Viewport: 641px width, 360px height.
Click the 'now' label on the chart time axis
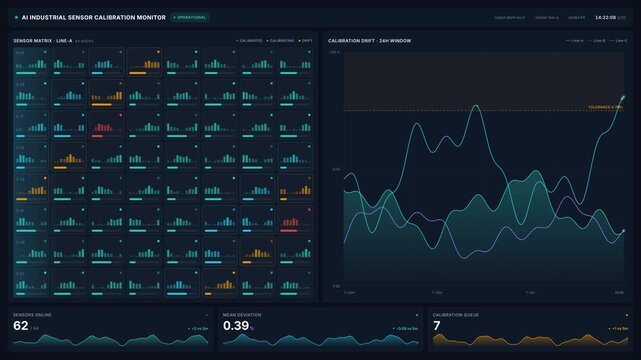619,293
